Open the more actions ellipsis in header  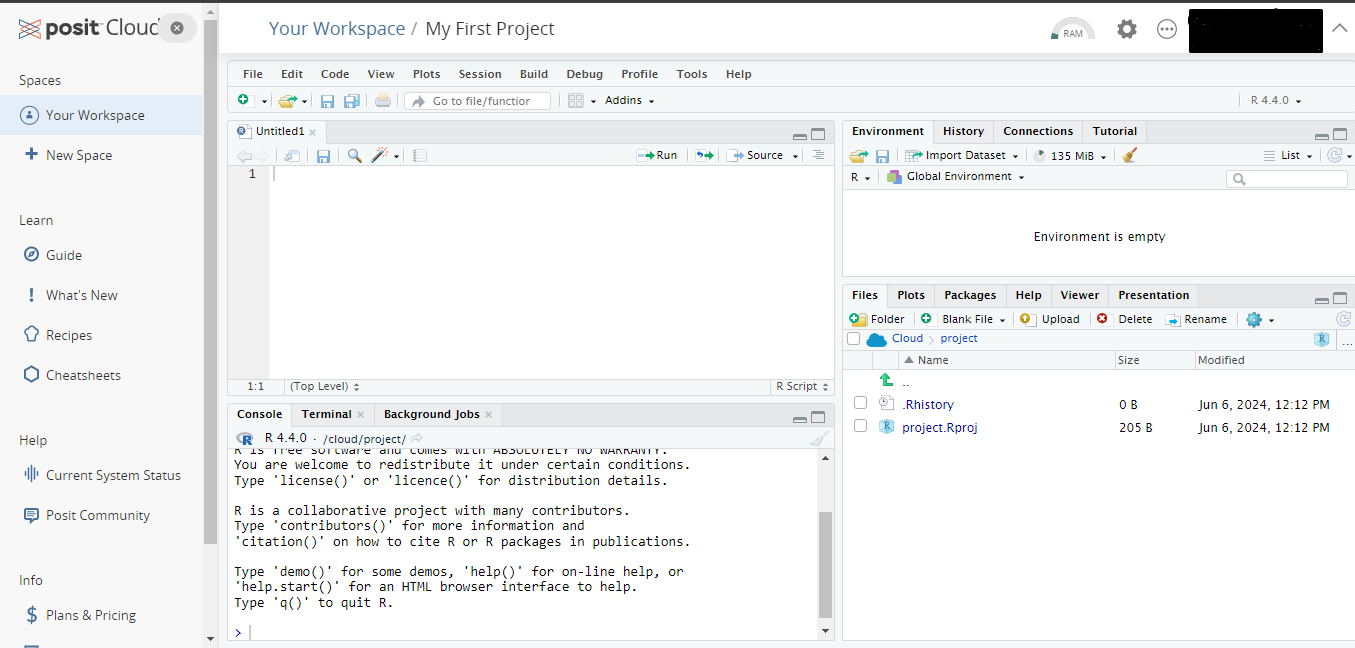(1167, 29)
